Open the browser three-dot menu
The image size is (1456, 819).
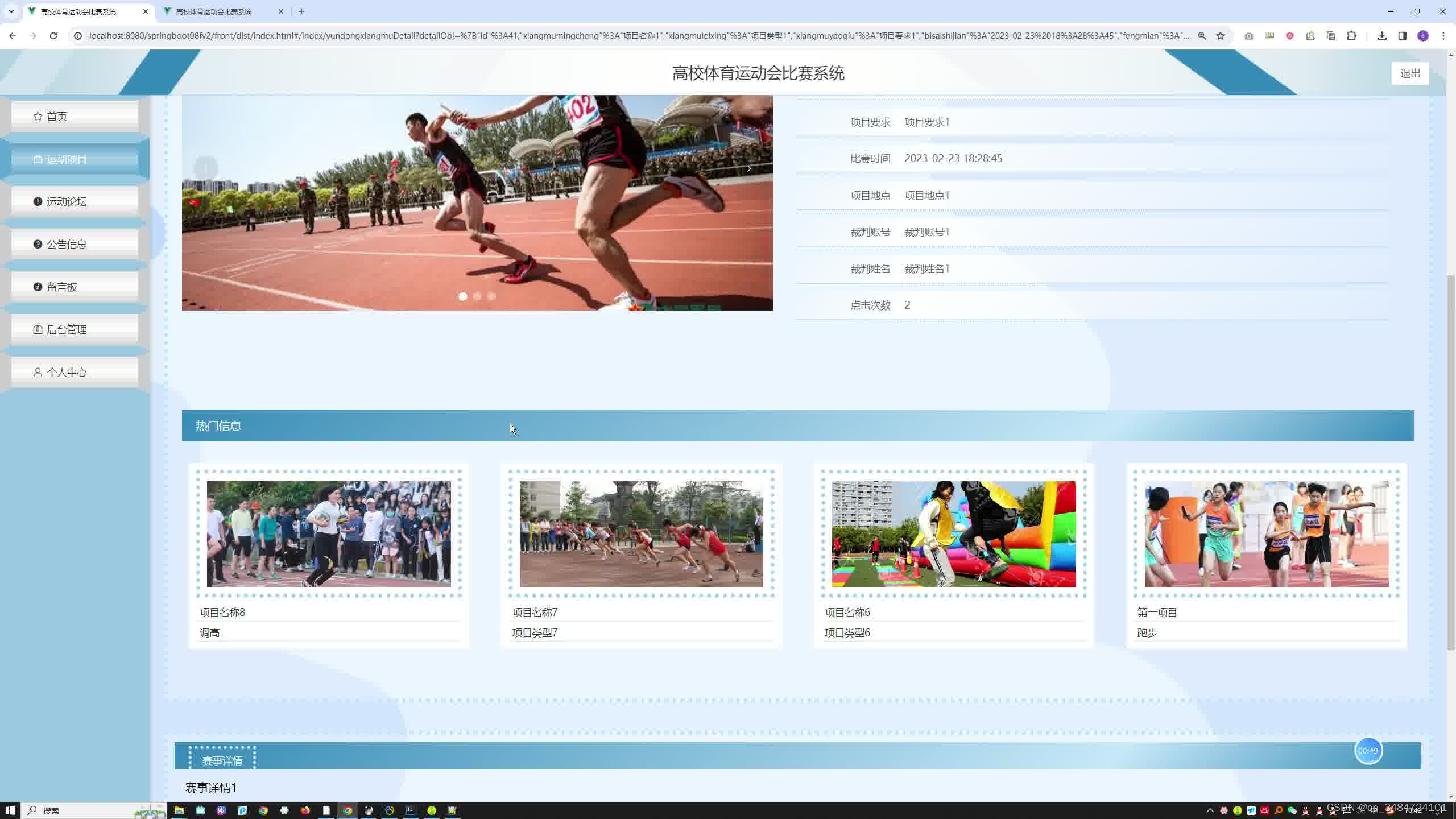tap(1443, 36)
